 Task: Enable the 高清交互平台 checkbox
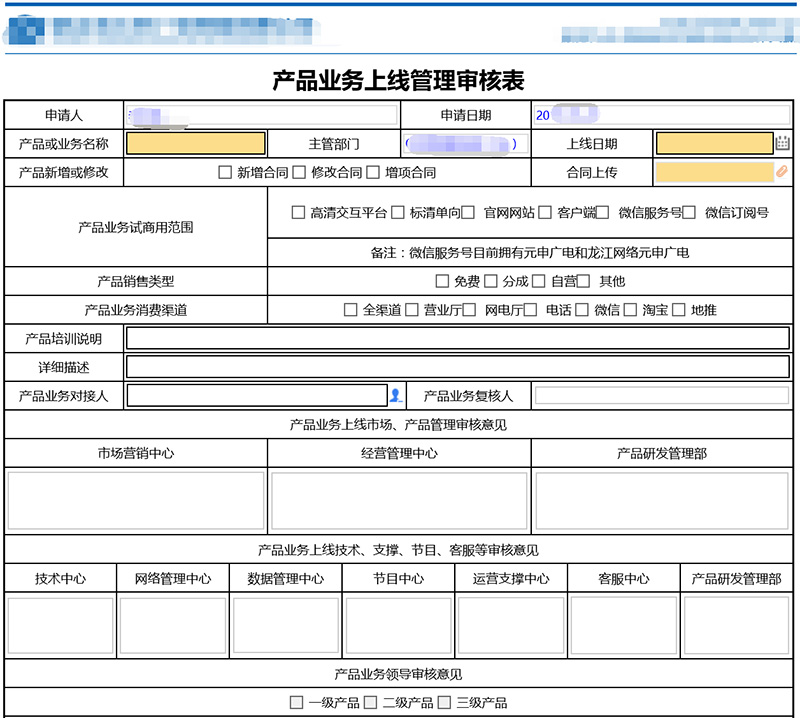click(298, 212)
